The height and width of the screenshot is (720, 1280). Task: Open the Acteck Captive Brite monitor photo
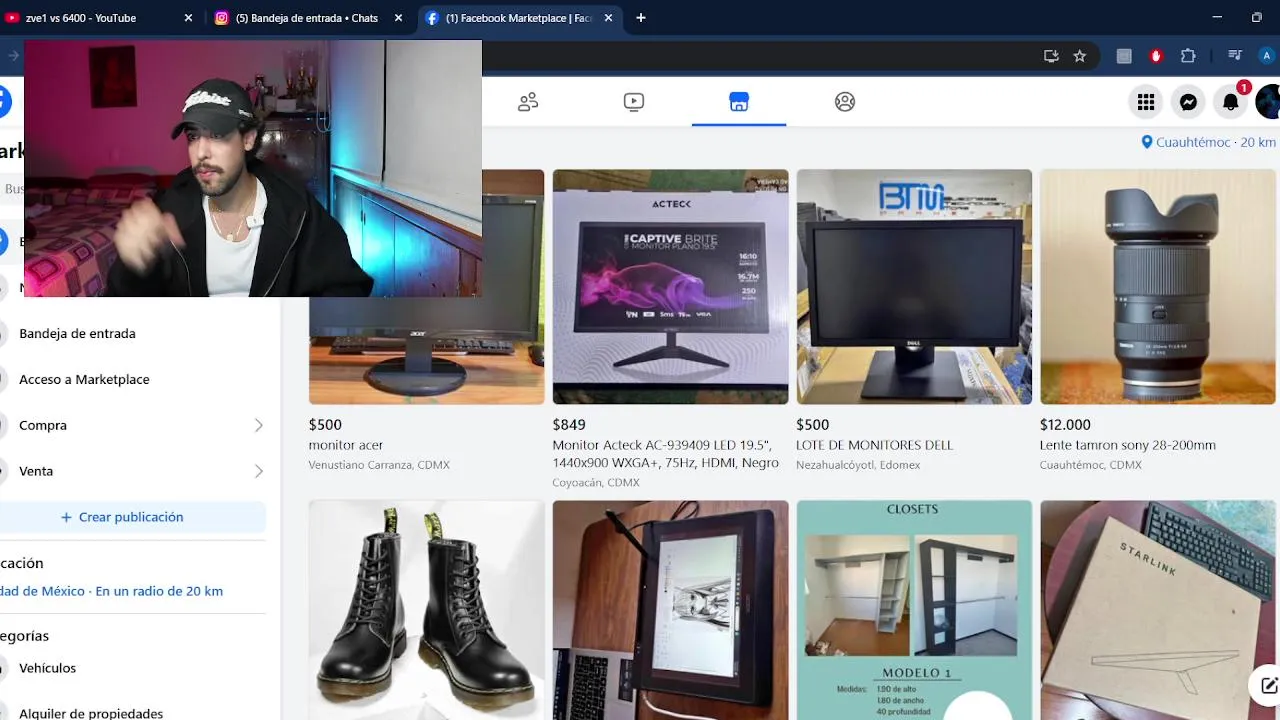click(670, 287)
